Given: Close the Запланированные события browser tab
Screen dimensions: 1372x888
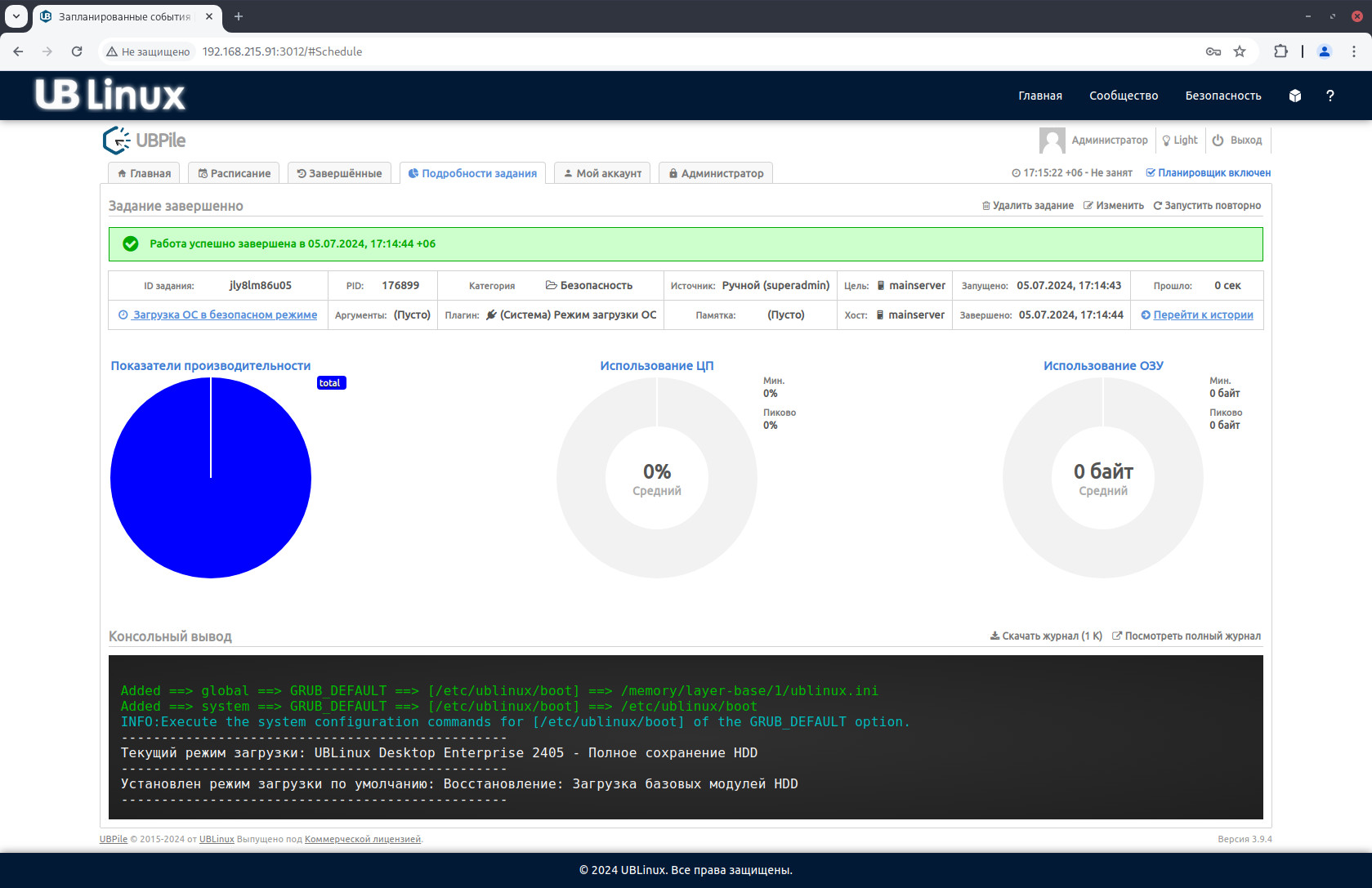Looking at the screenshot, I should [x=209, y=16].
